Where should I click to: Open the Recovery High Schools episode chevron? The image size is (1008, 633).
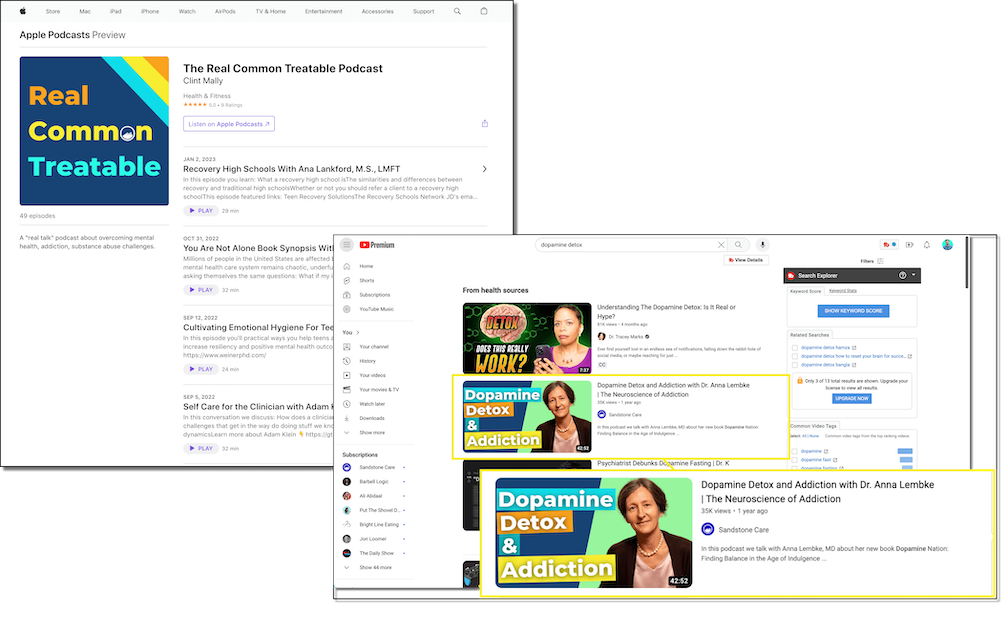[484, 169]
